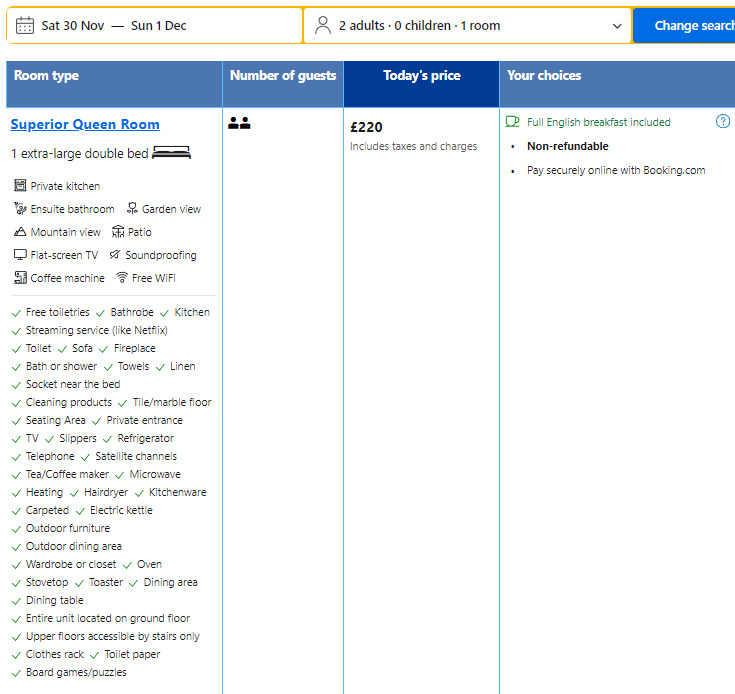
Task: Select the Sat 30 Nov check-in date
Action: point(73,25)
